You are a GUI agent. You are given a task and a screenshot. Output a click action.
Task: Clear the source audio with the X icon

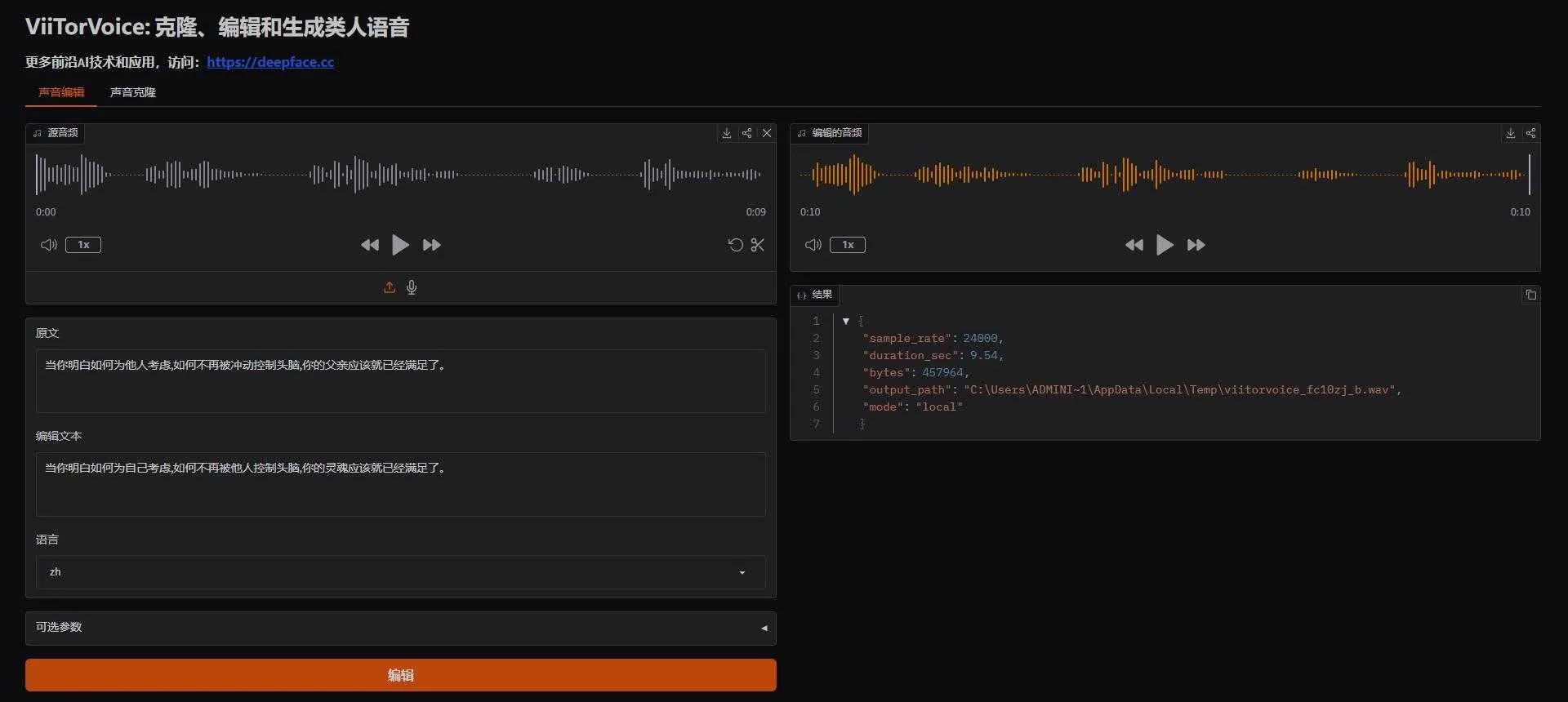pos(767,133)
